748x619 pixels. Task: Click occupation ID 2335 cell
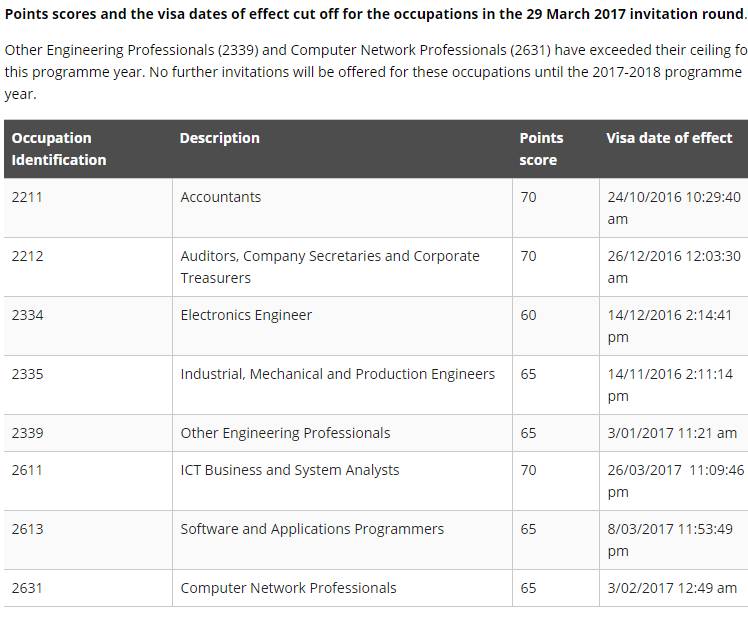click(27, 374)
